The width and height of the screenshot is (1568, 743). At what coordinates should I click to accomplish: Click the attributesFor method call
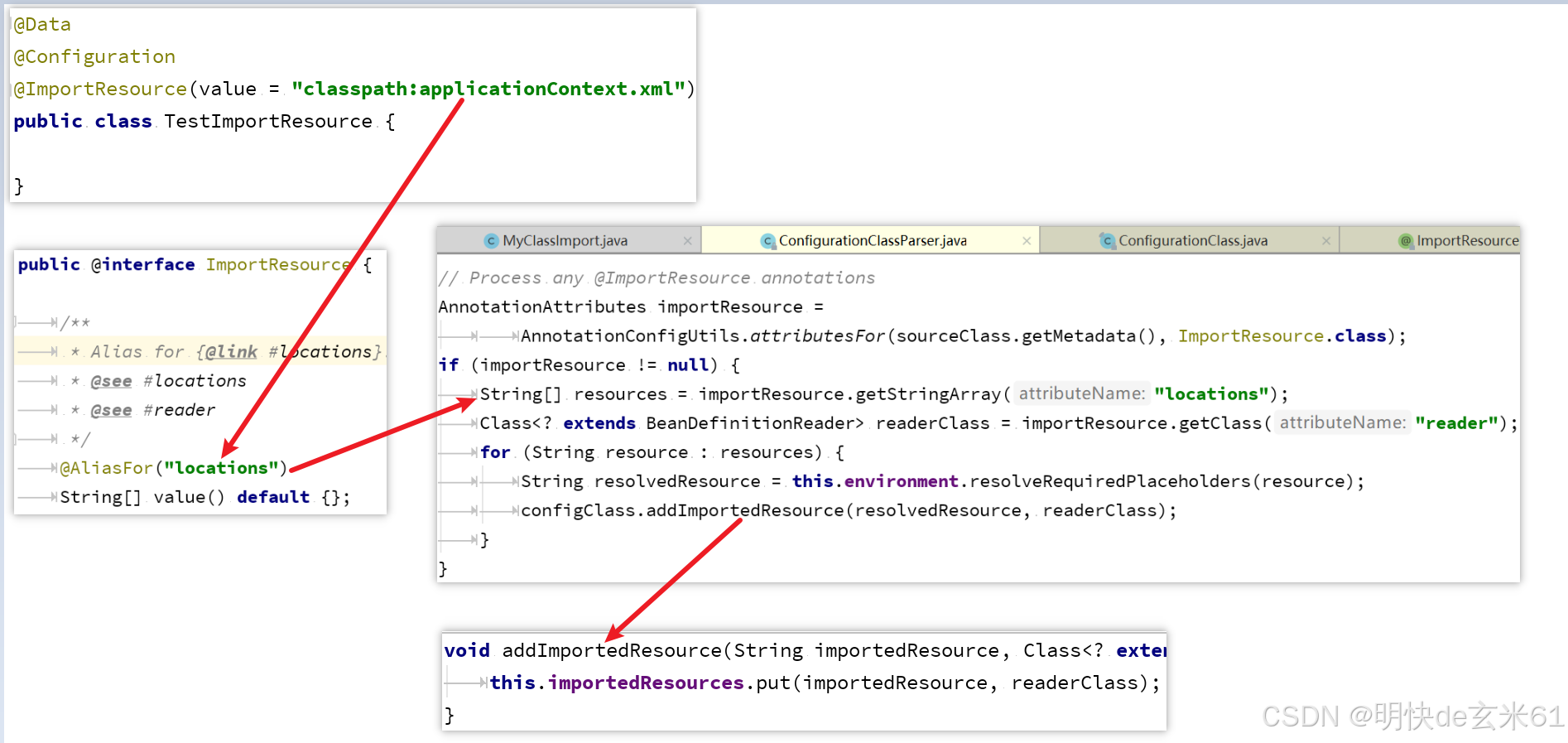(818, 335)
